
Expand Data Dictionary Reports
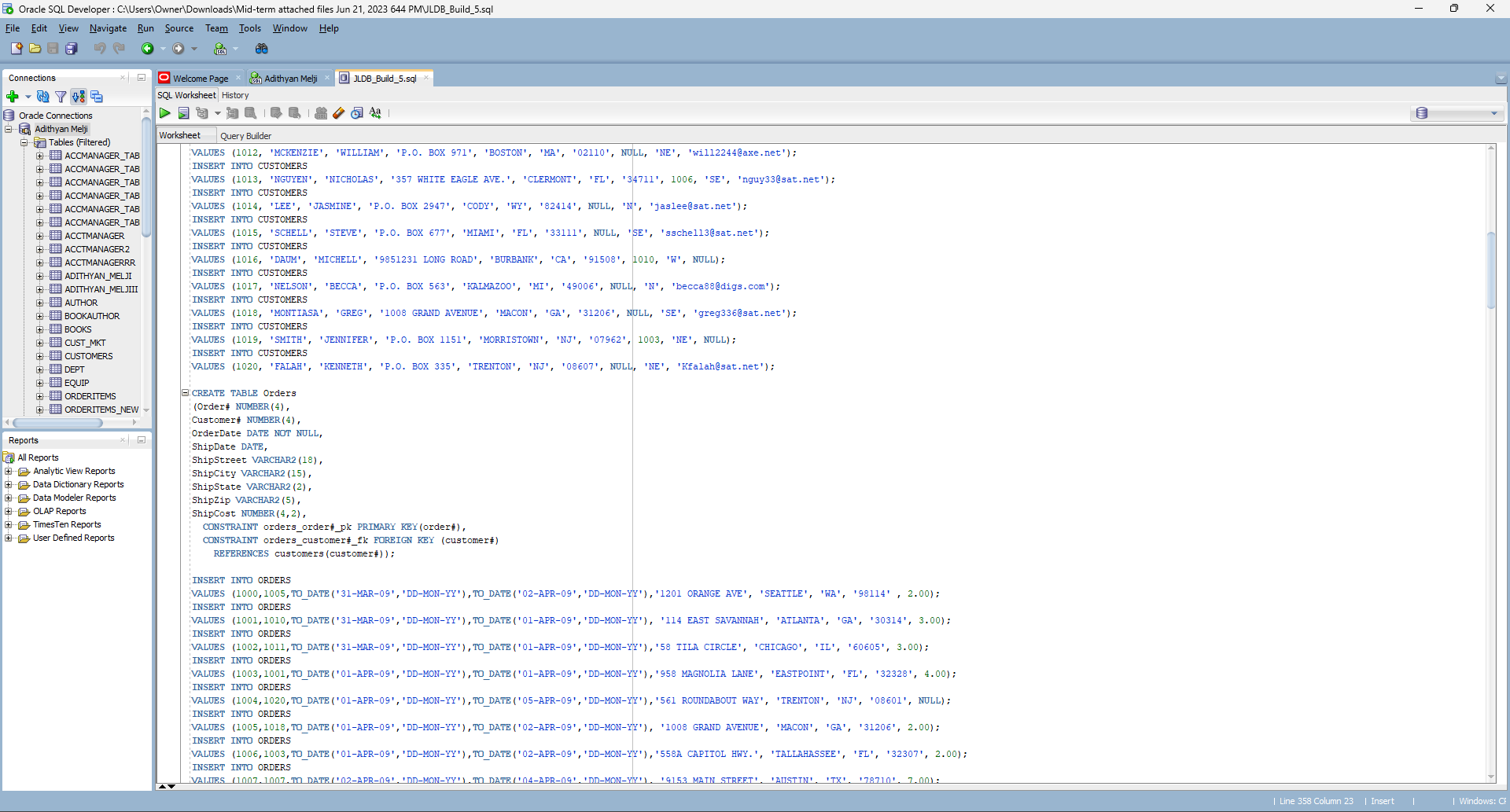(x=8, y=484)
